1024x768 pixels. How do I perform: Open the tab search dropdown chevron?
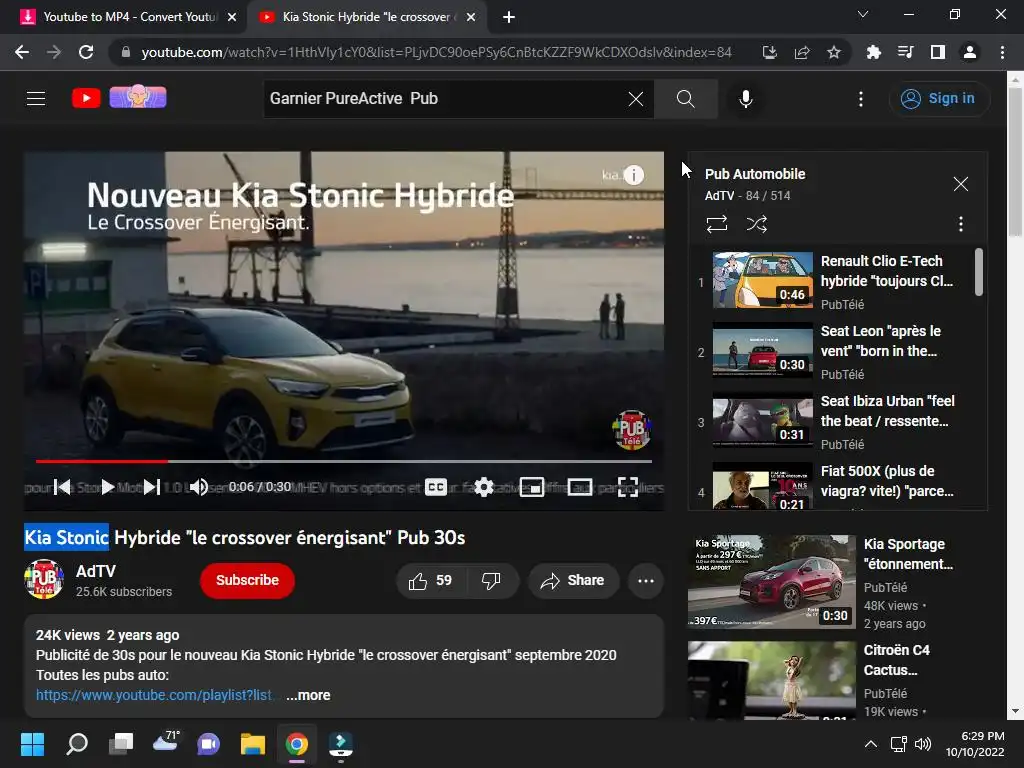(863, 14)
